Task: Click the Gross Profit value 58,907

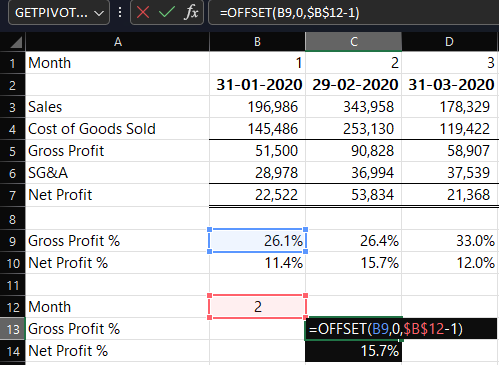Action: coord(450,151)
